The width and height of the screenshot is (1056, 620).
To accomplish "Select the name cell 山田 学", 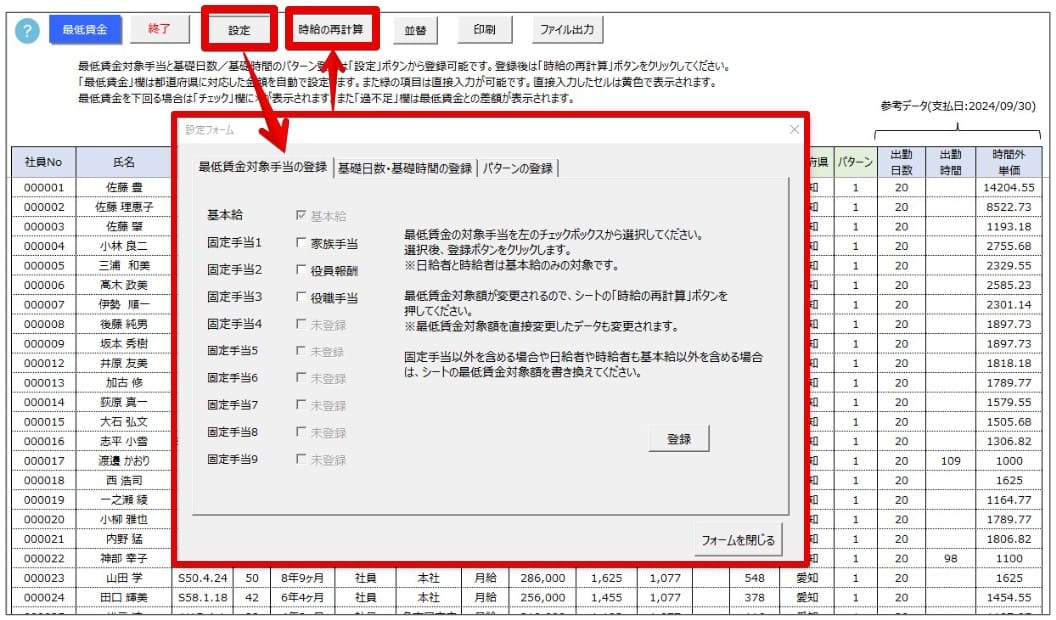I will 124,578.
